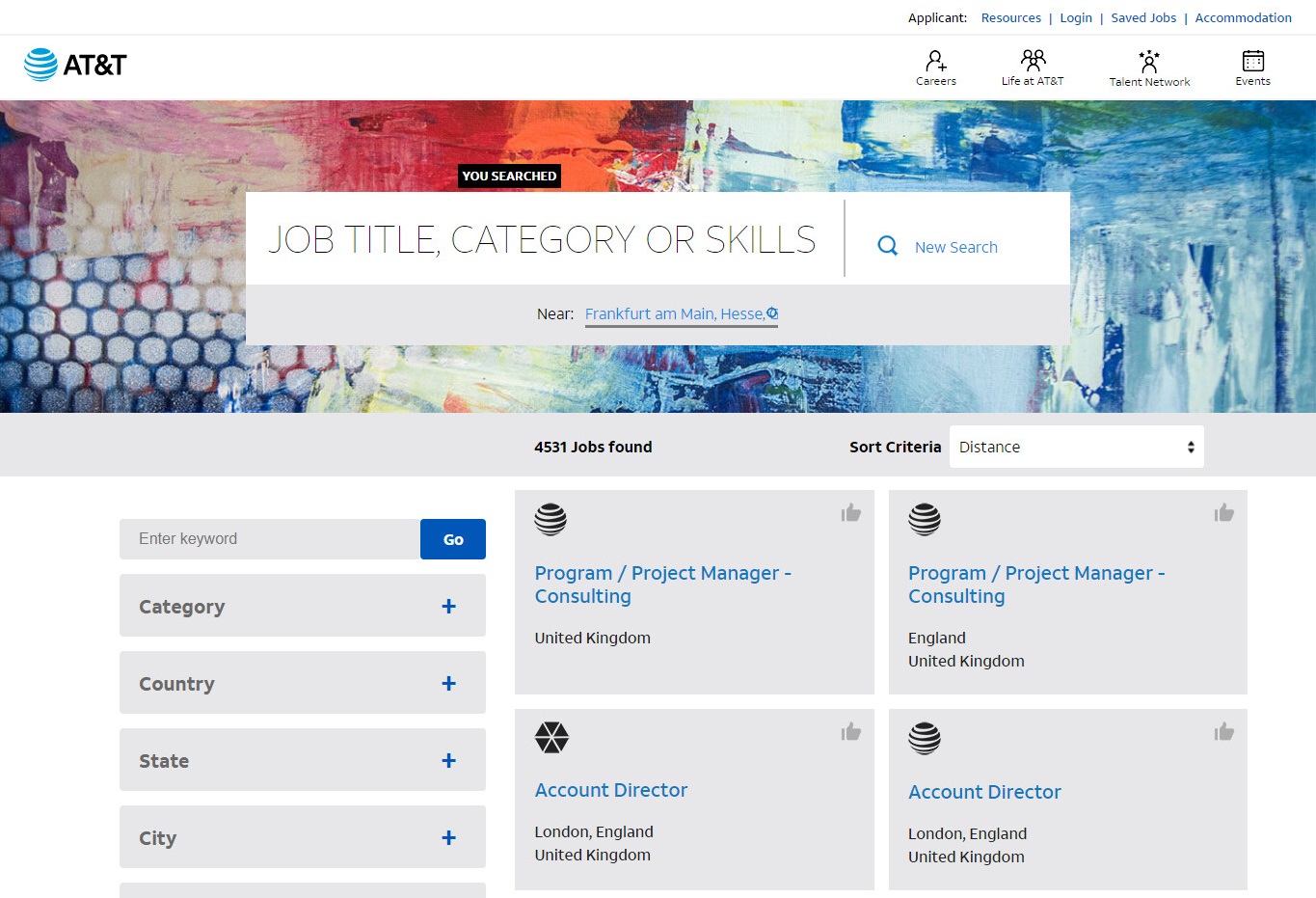
Task: Expand the Country filter
Action: point(448,684)
